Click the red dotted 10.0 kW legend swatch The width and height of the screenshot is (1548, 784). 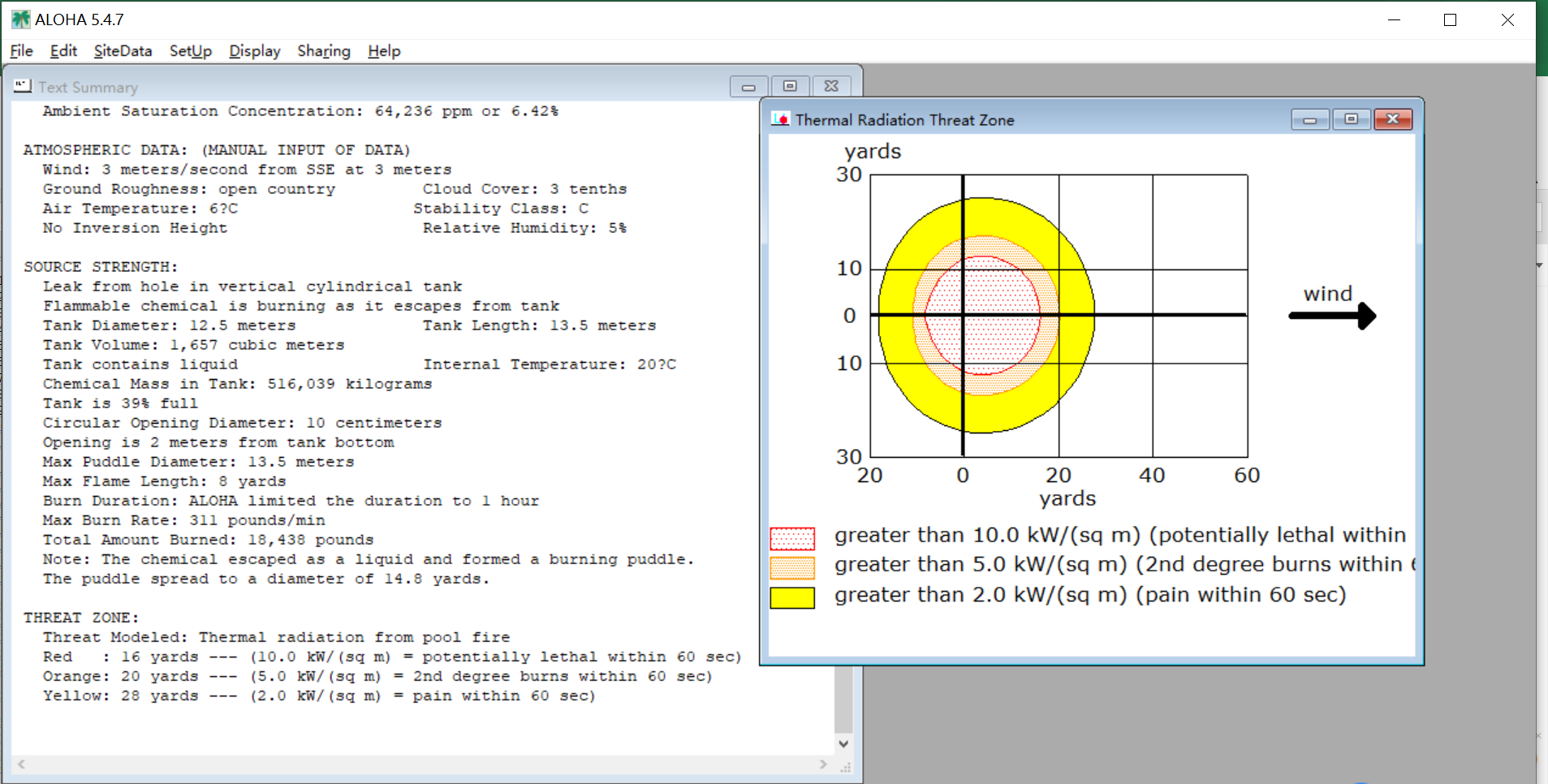coord(792,538)
